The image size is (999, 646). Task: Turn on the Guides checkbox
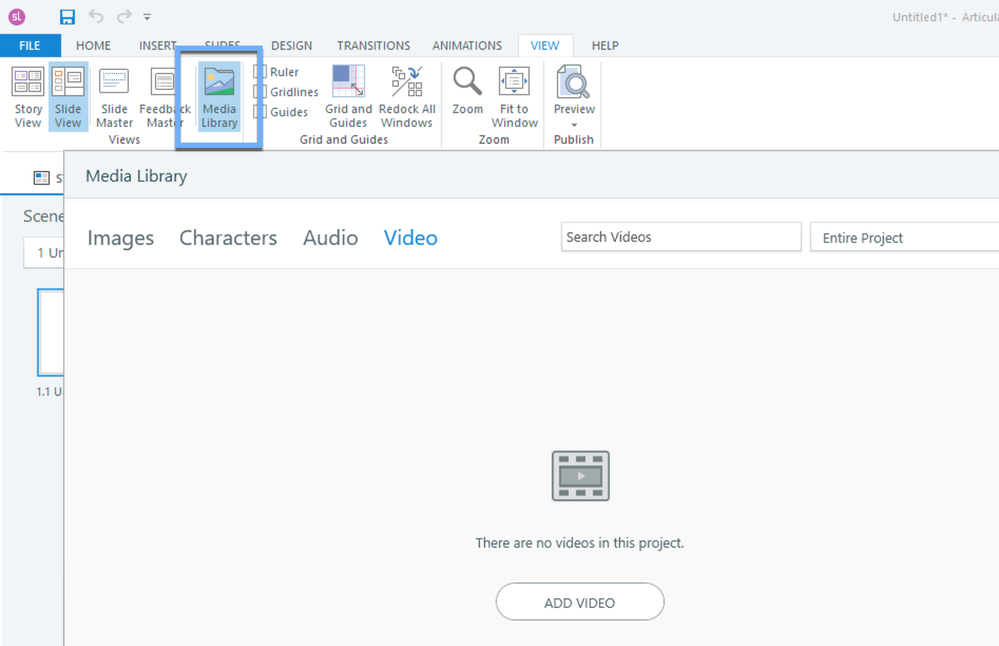(x=261, y=112)
